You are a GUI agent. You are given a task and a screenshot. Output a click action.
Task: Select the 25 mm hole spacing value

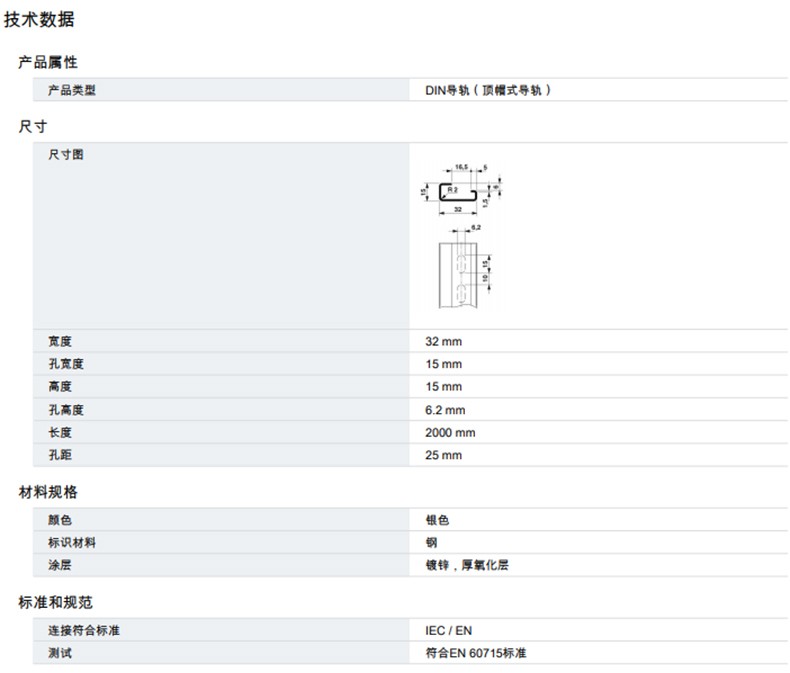tap(444, 456)
